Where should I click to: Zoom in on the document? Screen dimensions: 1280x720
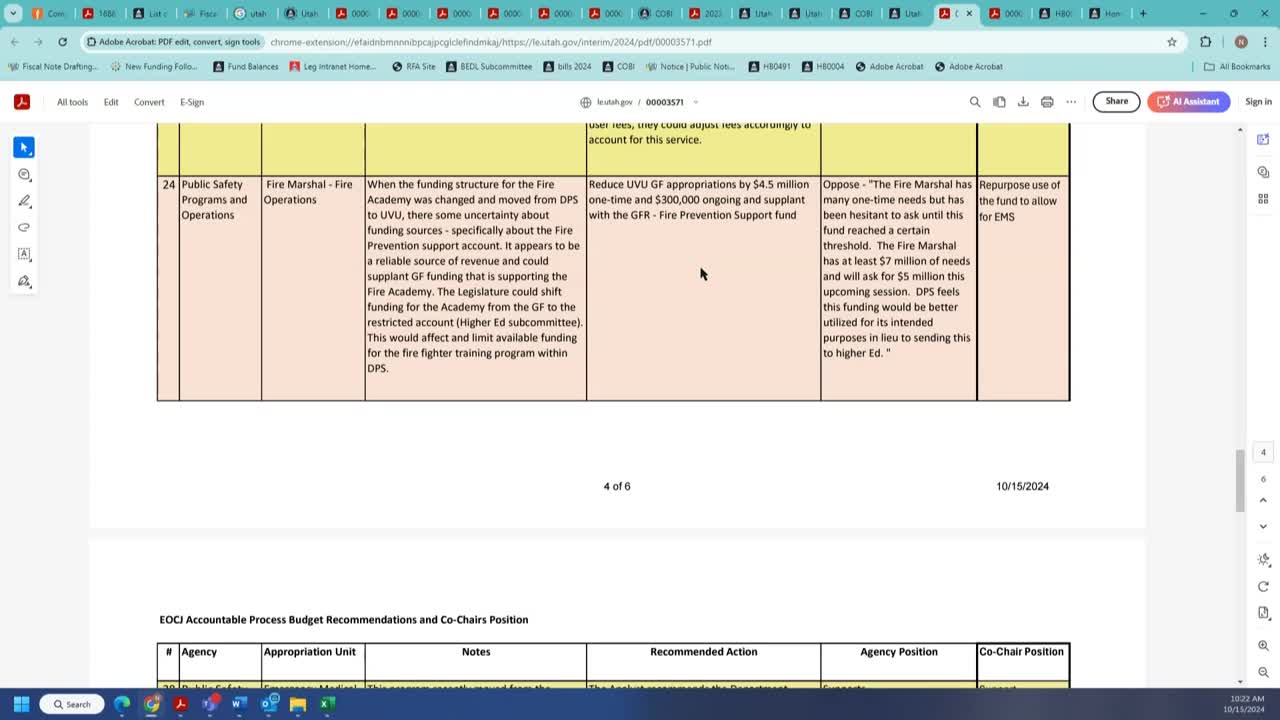(1263, 646)
